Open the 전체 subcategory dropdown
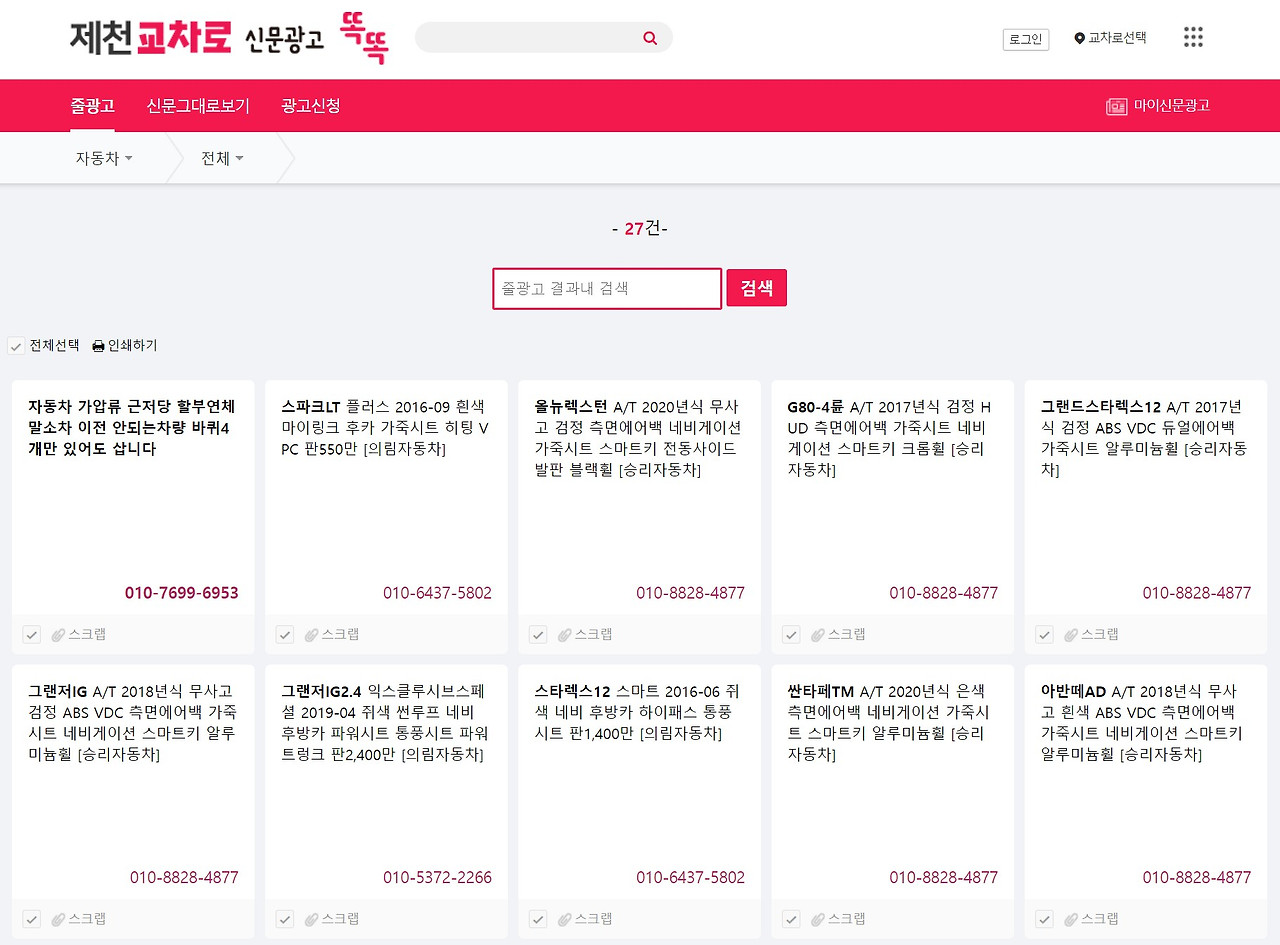Screen dimensions: 1280x945 click(x=222, y=158)
